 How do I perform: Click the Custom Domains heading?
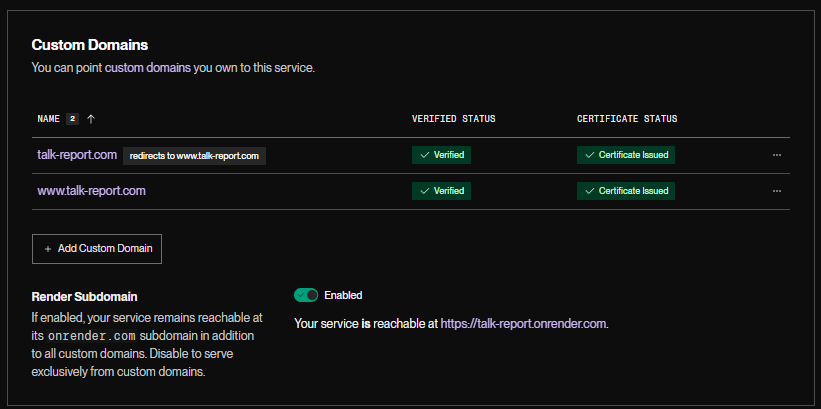pyautogui.click(x=90, y=45)
